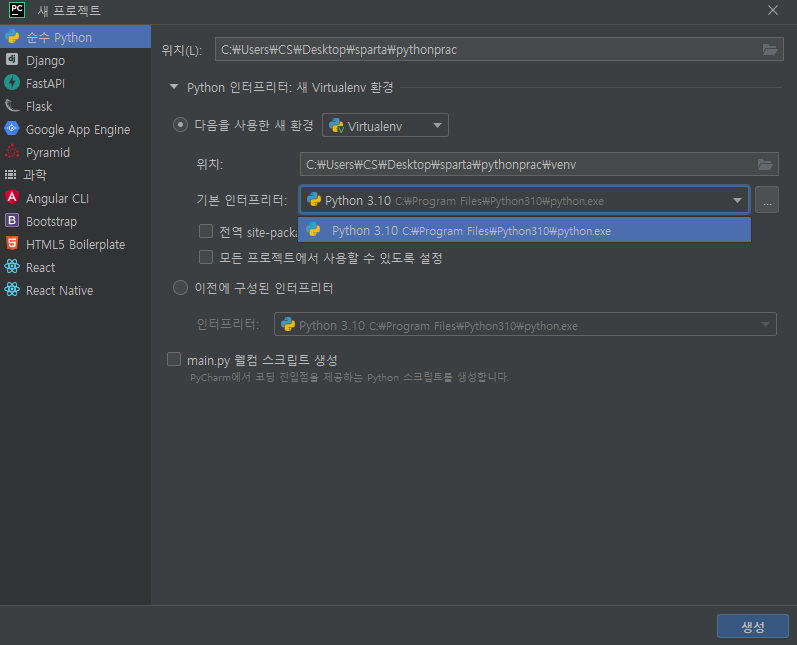The width and height of the screenshot is (797, 645).
Task: Check 모든 프로젝트에서 사용할 수 있도록 설정
Action: tap(206, 257)
